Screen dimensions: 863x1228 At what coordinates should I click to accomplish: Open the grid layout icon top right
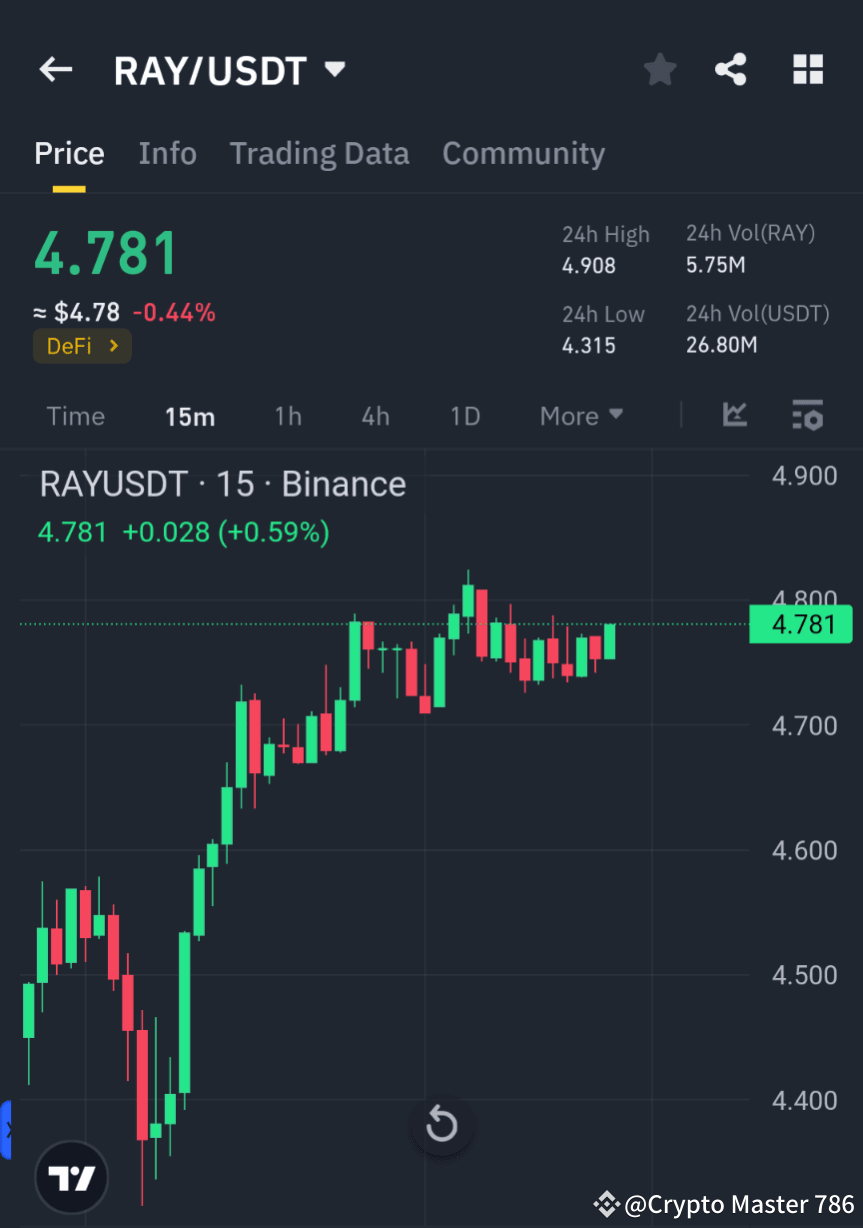tap(807, 69)
